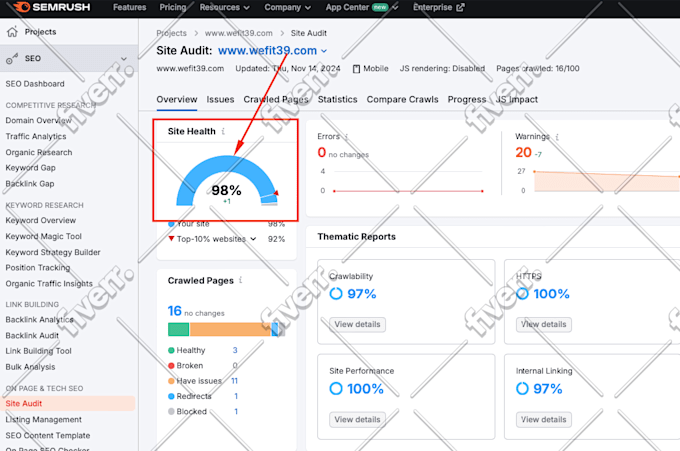Open the Progress tab

[x=467, y=99]
